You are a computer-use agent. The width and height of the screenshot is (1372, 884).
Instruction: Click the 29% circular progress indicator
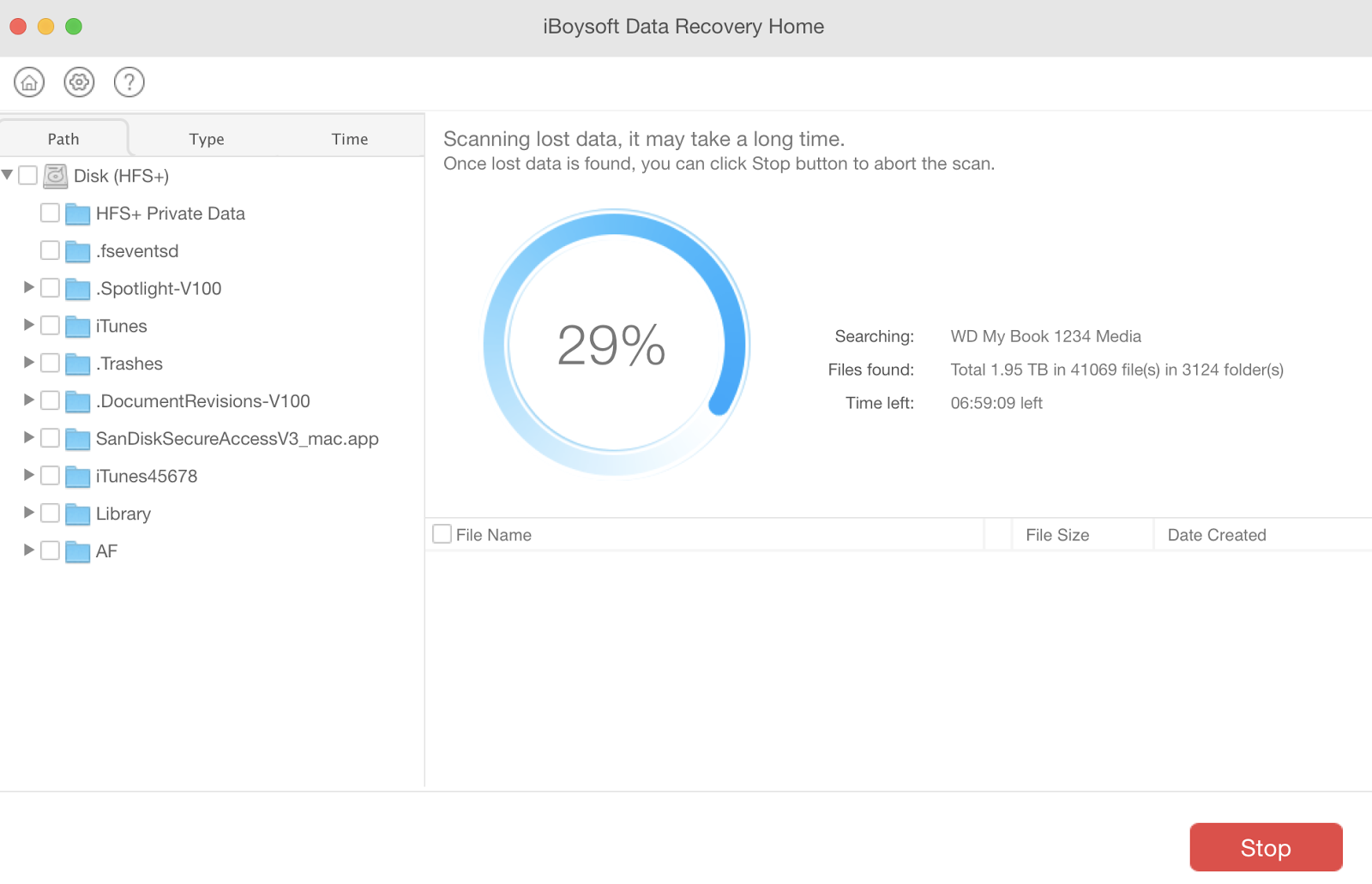pyautogui.click(x=615, y=343)
